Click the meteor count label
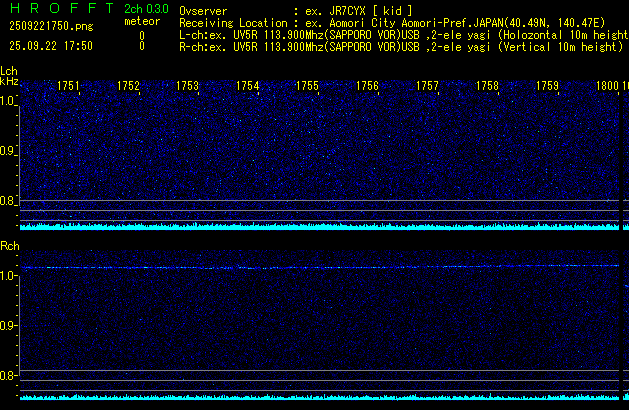 pyautogui.click(x=141, y=21)
